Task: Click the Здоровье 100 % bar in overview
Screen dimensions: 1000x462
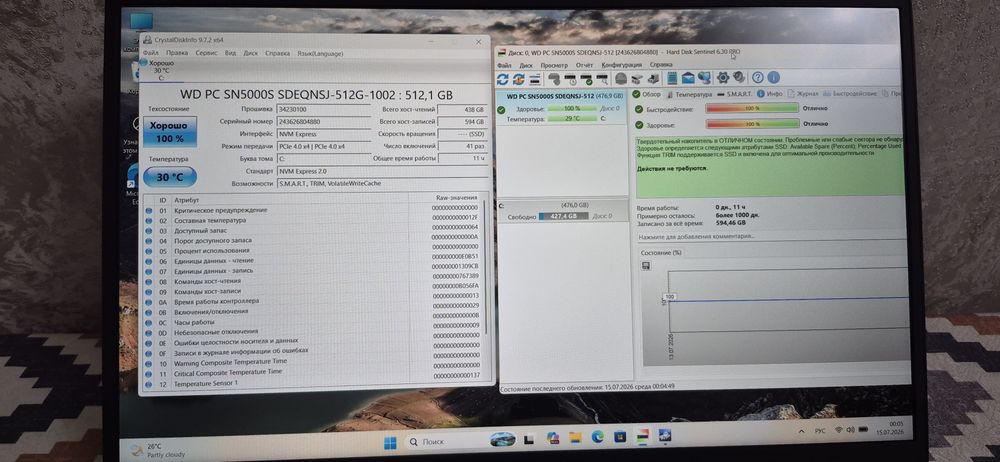Action: (x=752, y=124)
